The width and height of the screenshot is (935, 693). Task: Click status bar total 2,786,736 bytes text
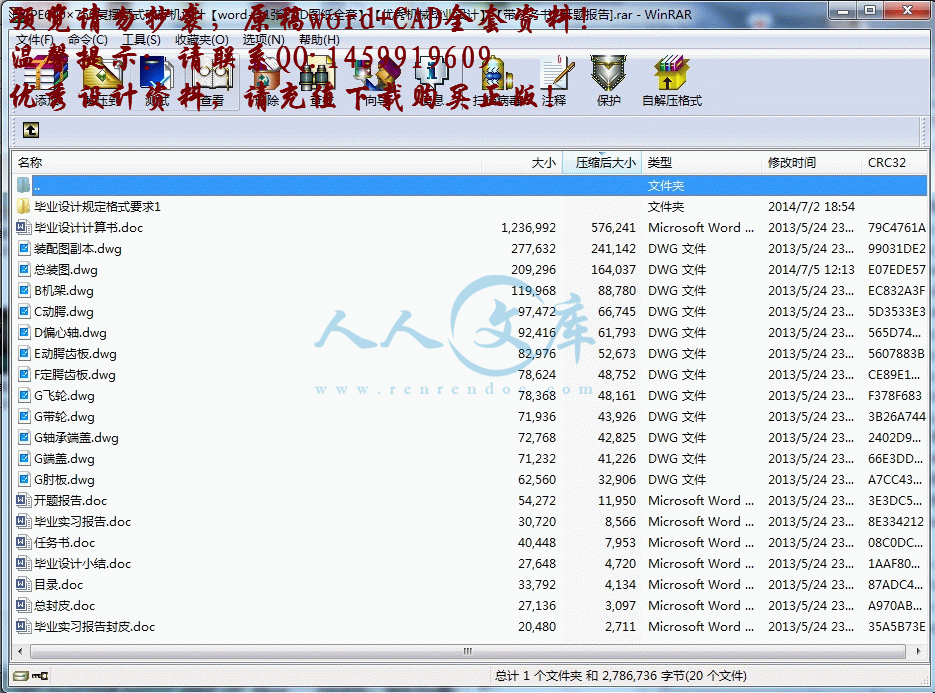(620, 676)
